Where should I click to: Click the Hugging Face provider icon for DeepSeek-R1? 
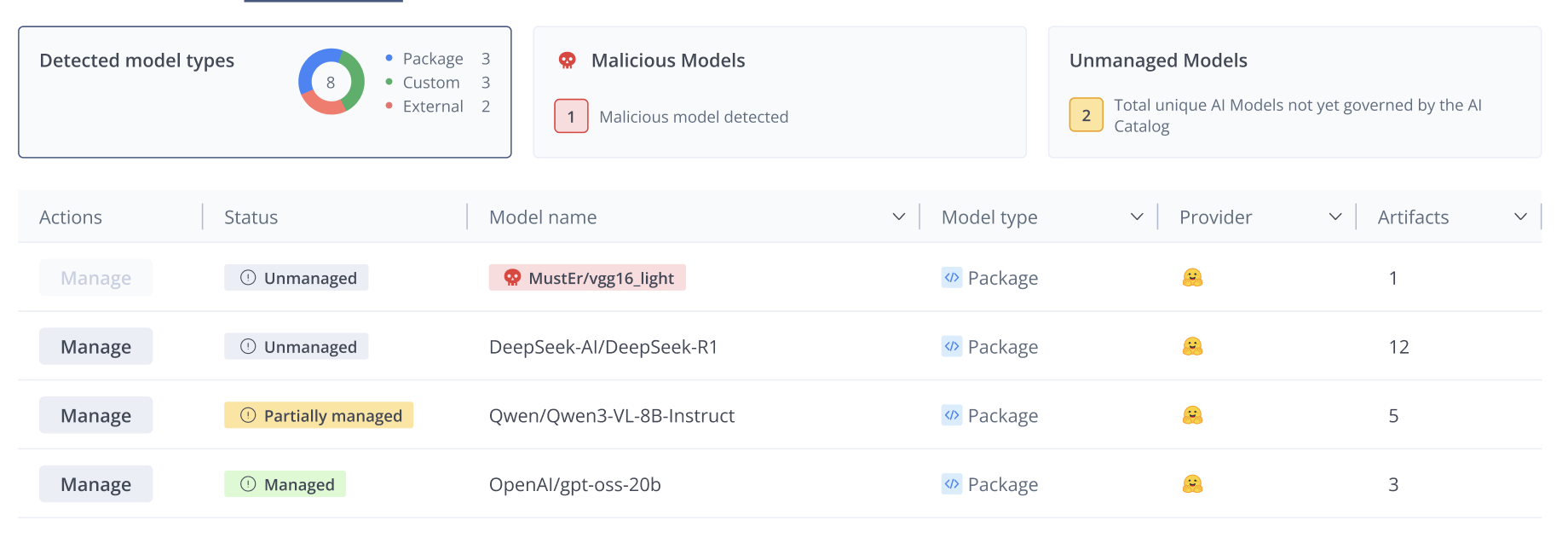(x=1192, y=346)
